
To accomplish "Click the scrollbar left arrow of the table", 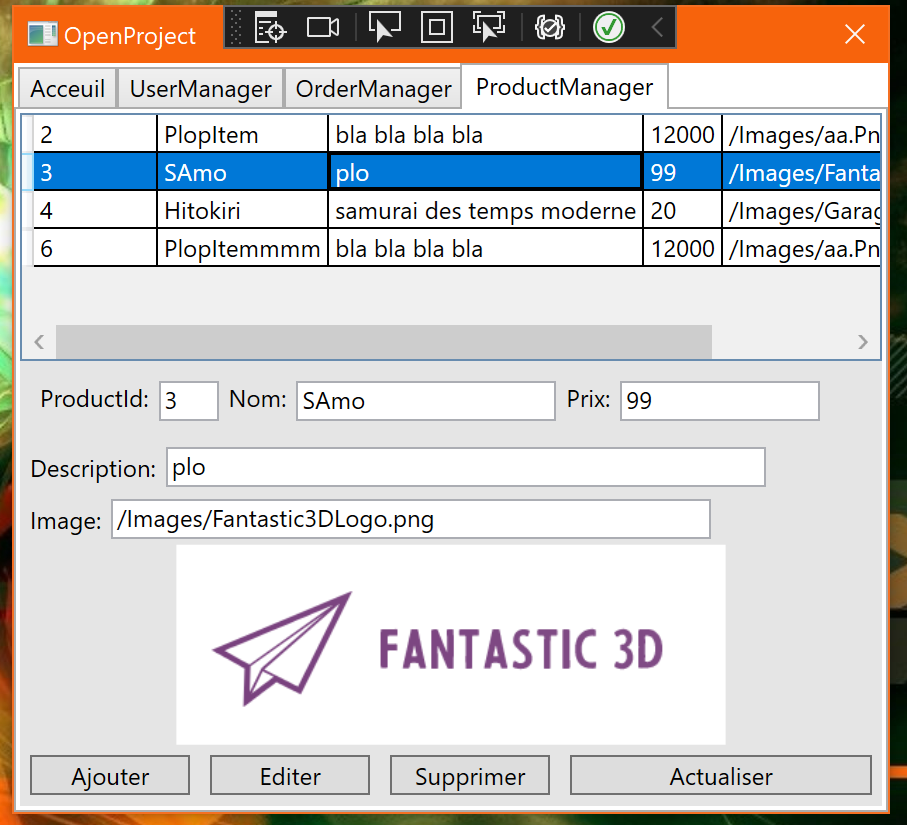I will 38,341.
